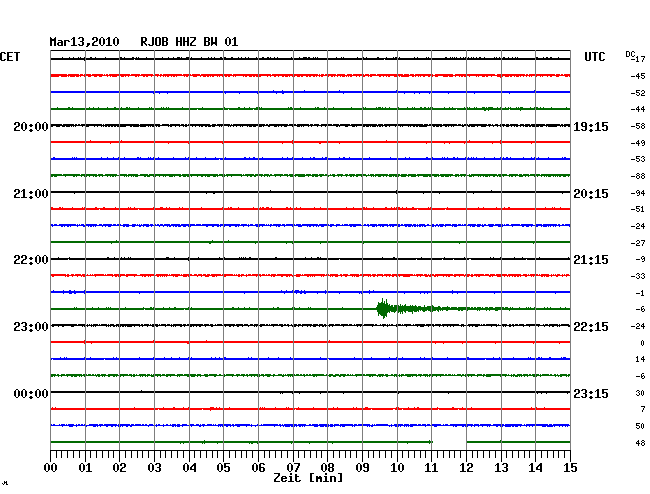The image size is (650, 494).
Task: Click the DC value 7
Action: tap(643, 409)
